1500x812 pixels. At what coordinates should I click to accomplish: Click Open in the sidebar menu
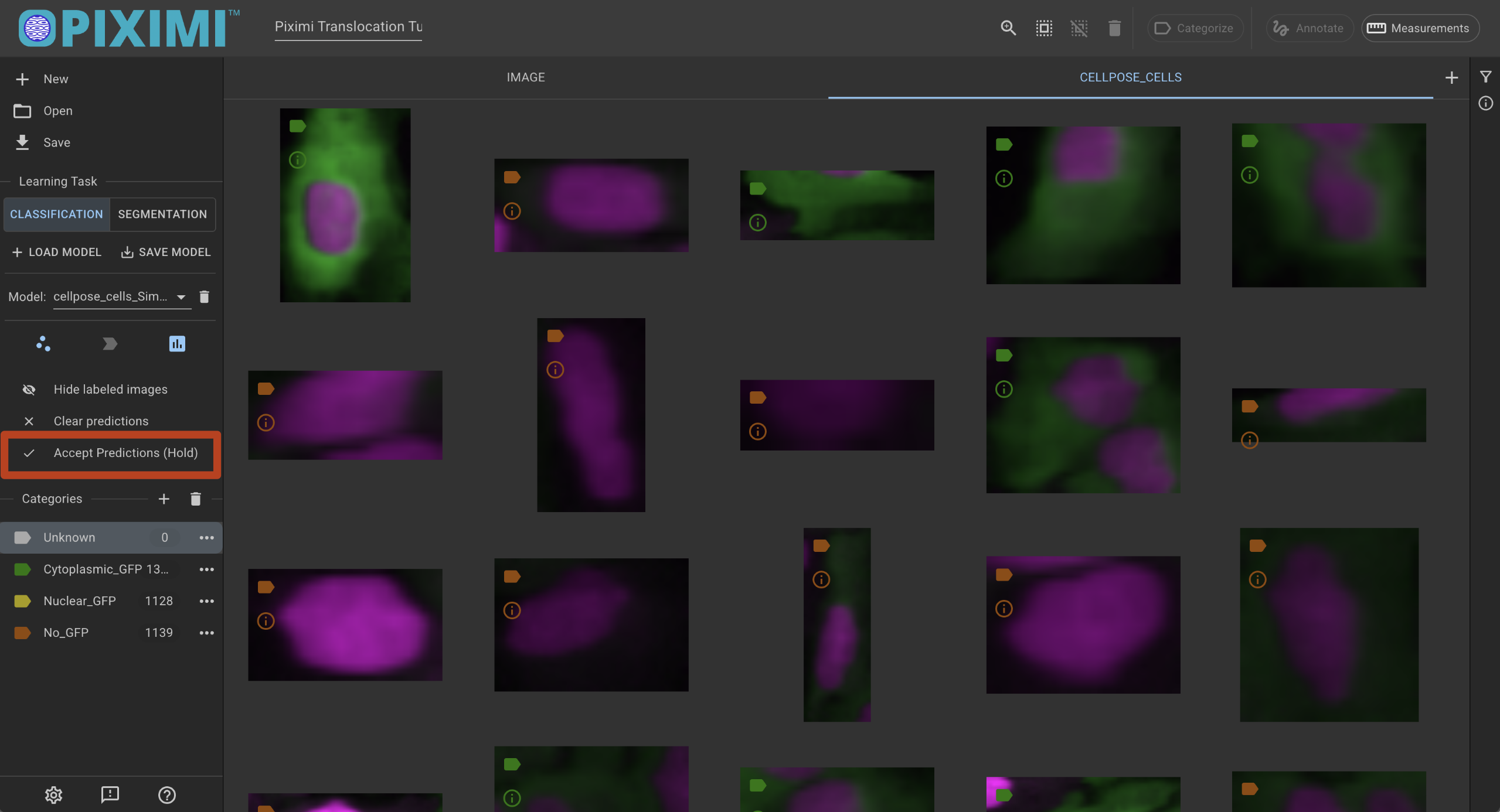pos(111,111)
